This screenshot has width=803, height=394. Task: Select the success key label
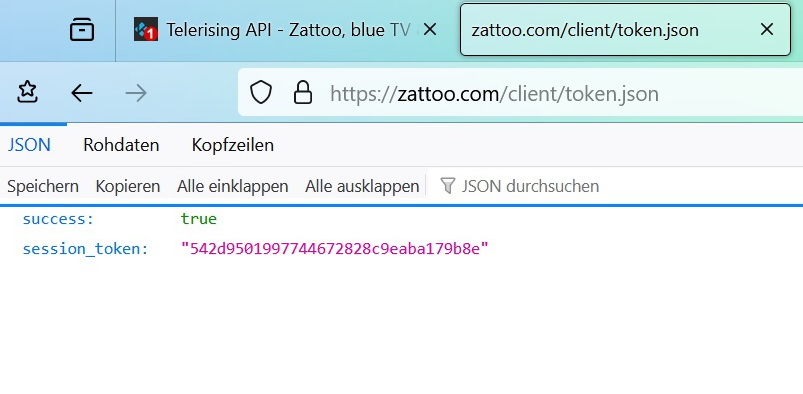58,219
